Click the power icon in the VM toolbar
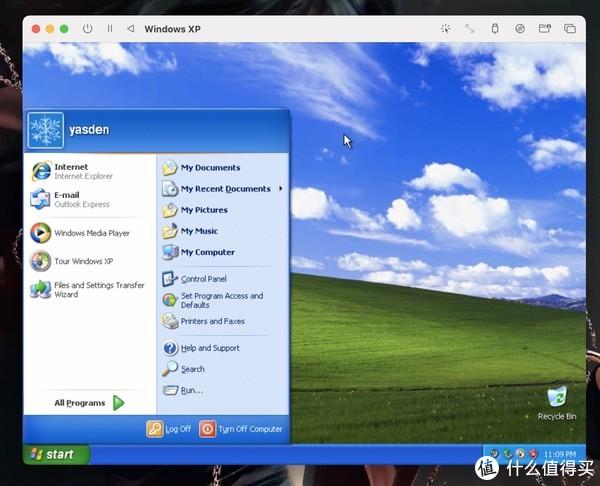 87,29
